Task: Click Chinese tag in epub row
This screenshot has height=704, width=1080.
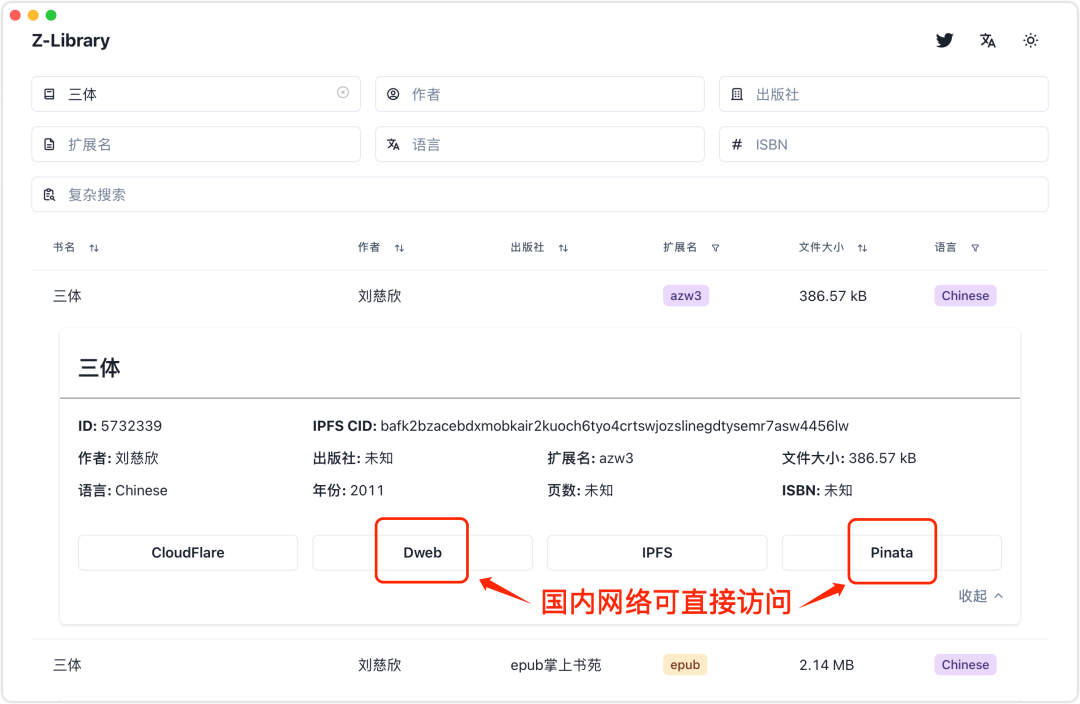Action: pyautogui.click(x=965, y=665)
